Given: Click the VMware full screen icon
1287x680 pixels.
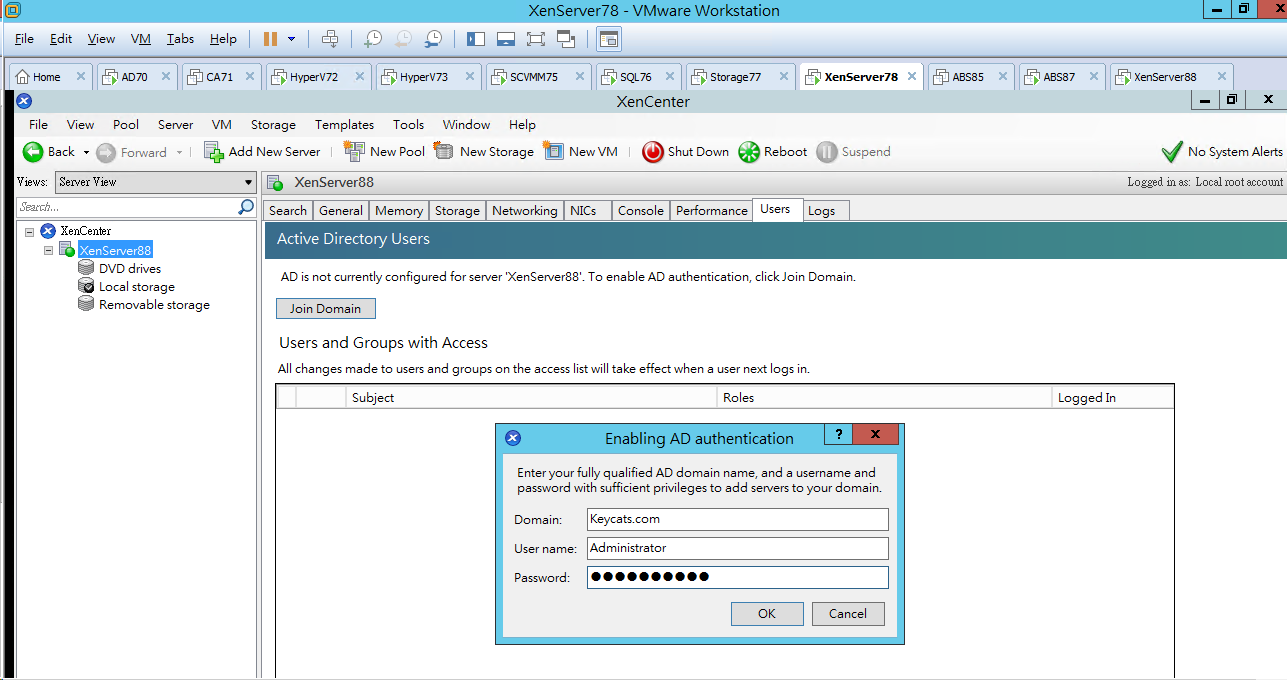Looking at the screenshot, I should [535, 39].
